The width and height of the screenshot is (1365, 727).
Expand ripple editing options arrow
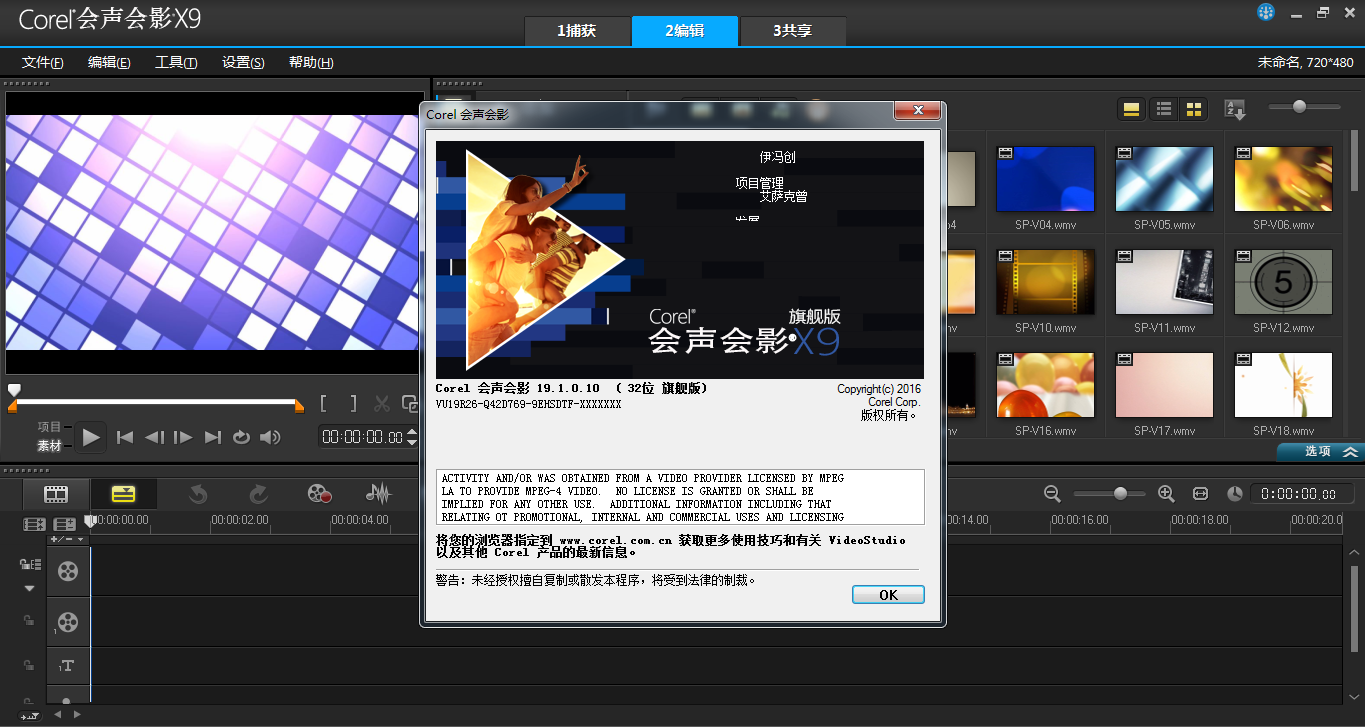click(29, 589)
